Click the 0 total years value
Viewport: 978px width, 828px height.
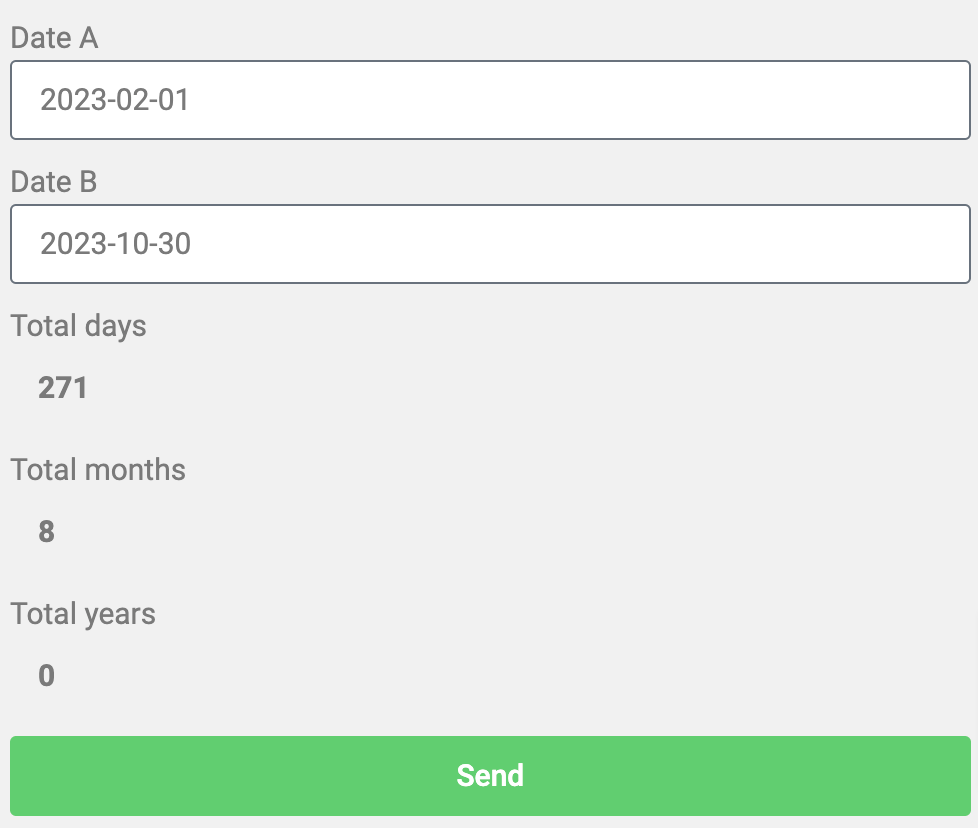click(x=47, y=676)
